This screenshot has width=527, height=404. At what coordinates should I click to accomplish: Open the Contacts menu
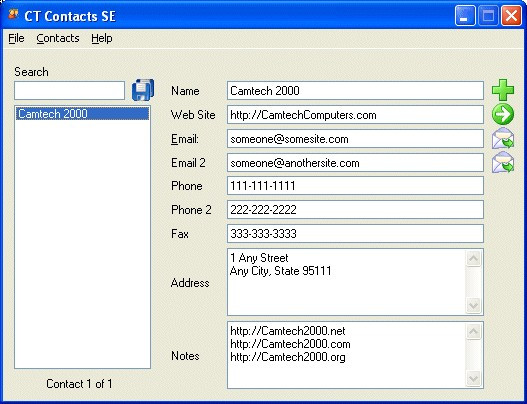(58, 38)
